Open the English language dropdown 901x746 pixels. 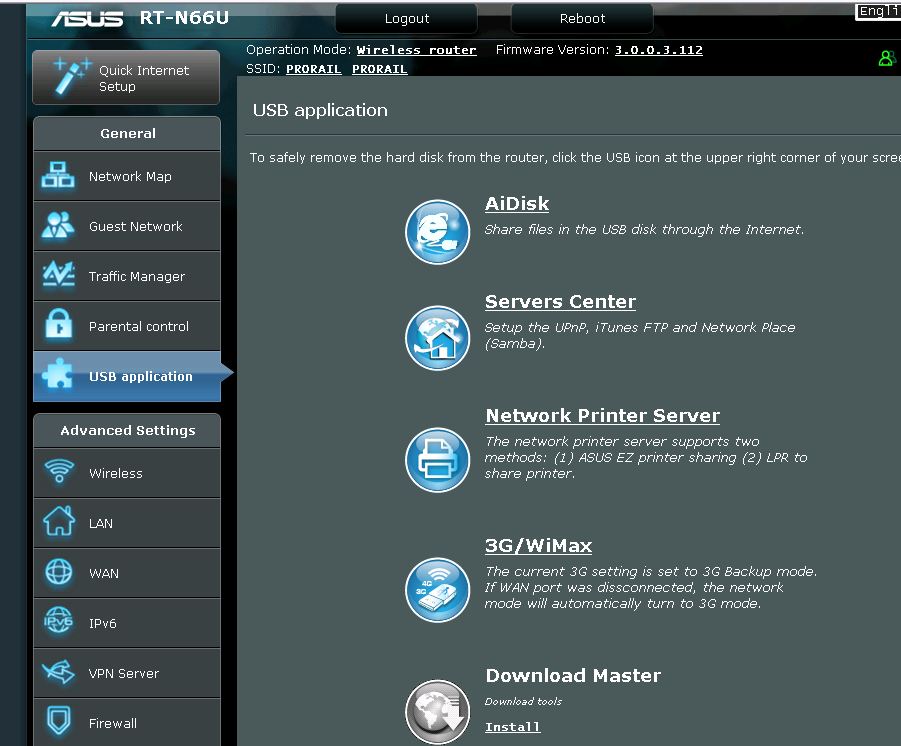click(x=878, y=11)
